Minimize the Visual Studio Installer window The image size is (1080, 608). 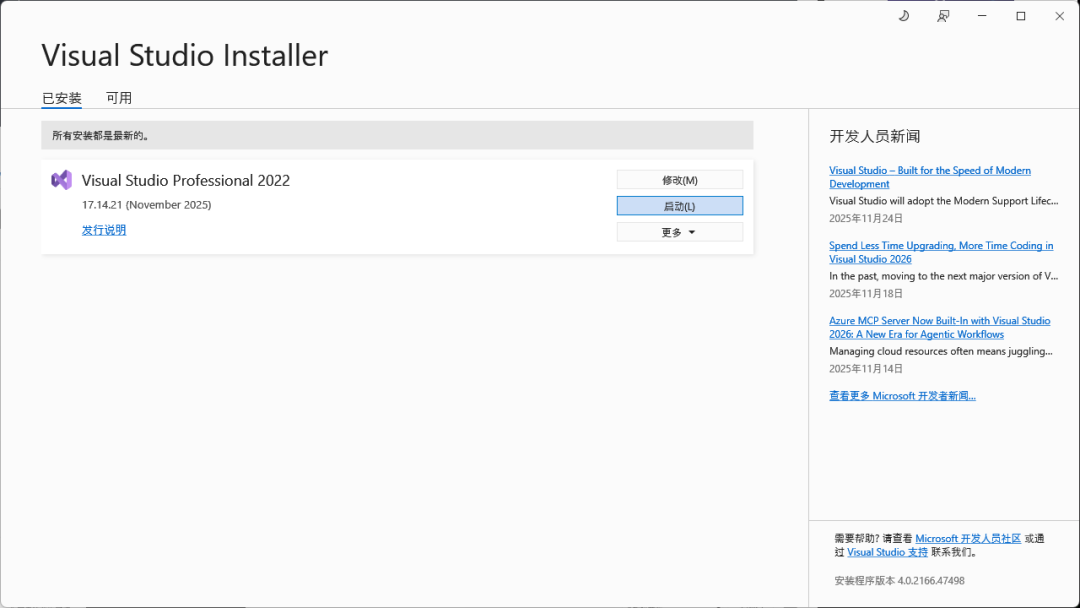(982, 16)
